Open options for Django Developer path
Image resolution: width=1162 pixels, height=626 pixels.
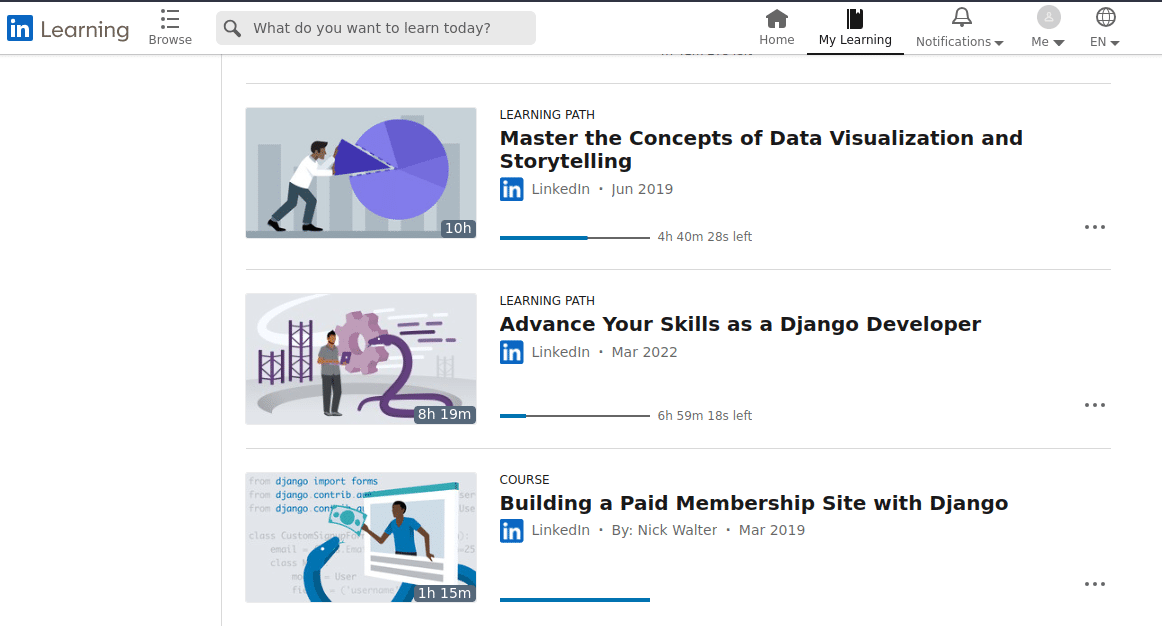(x=1095, y=405)
